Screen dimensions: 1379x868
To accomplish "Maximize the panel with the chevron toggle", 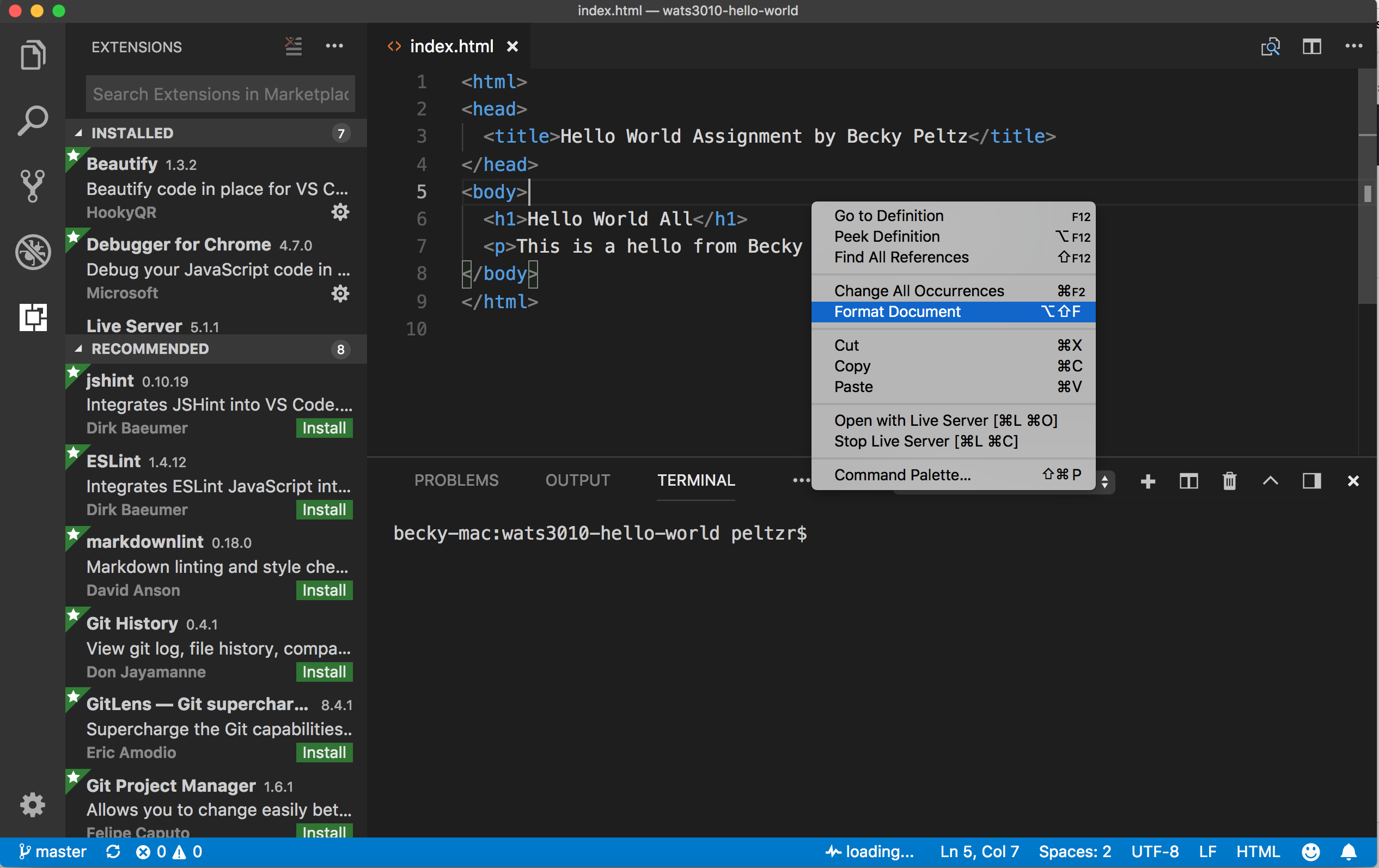I will tap(1270, 481).
